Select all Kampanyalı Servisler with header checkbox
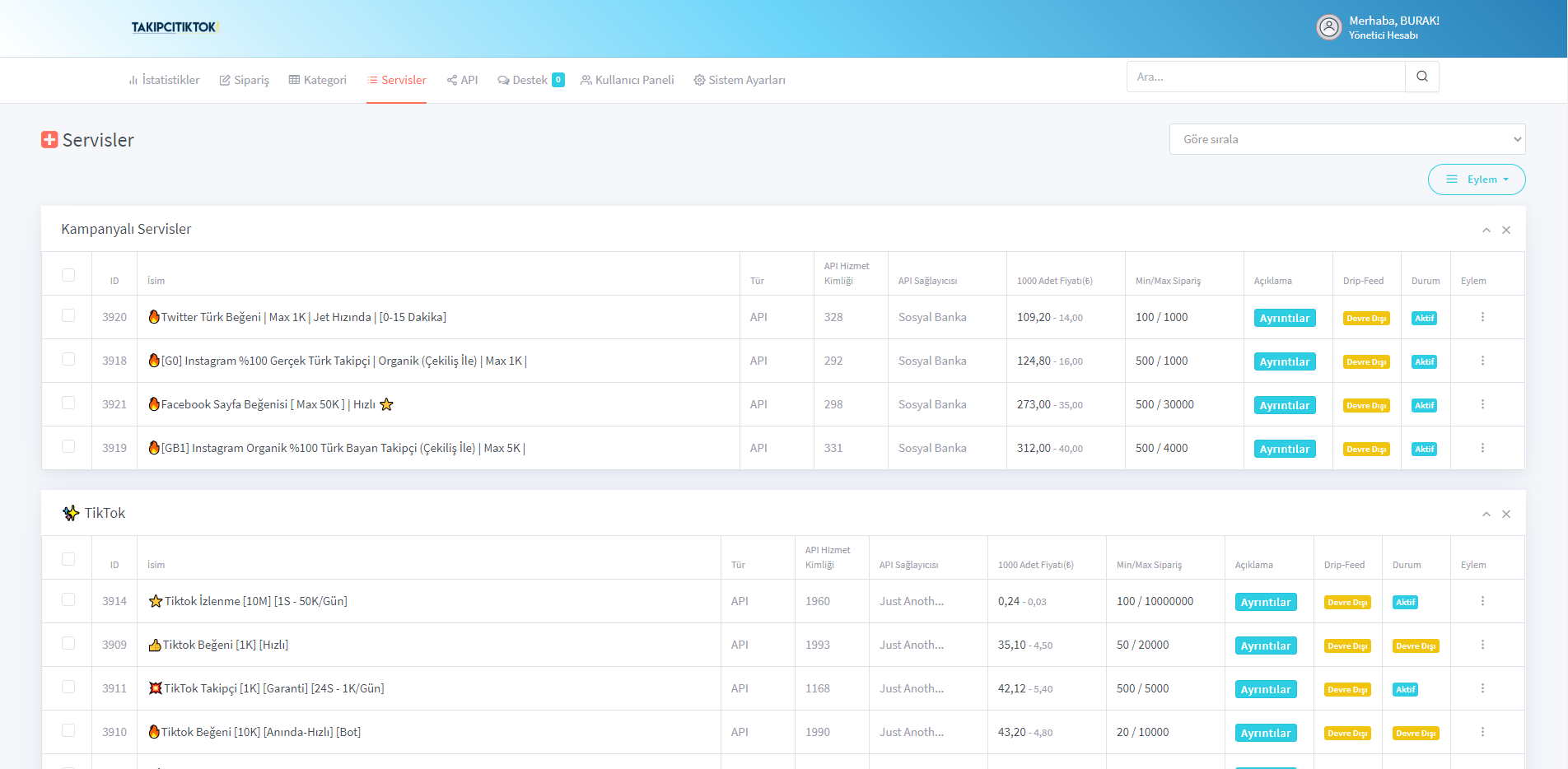The image size is (1568, 769). click(x=68, y=275)
